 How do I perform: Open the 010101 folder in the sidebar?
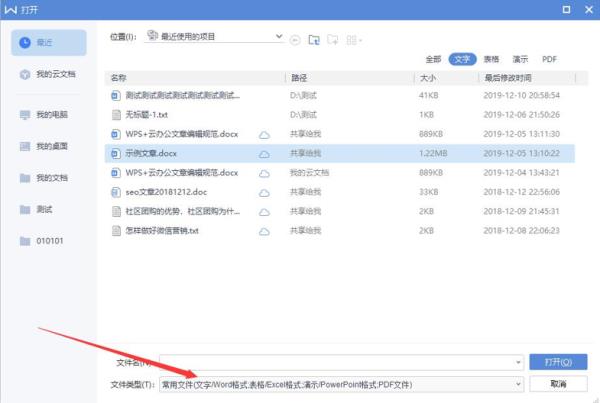(48, 241)
